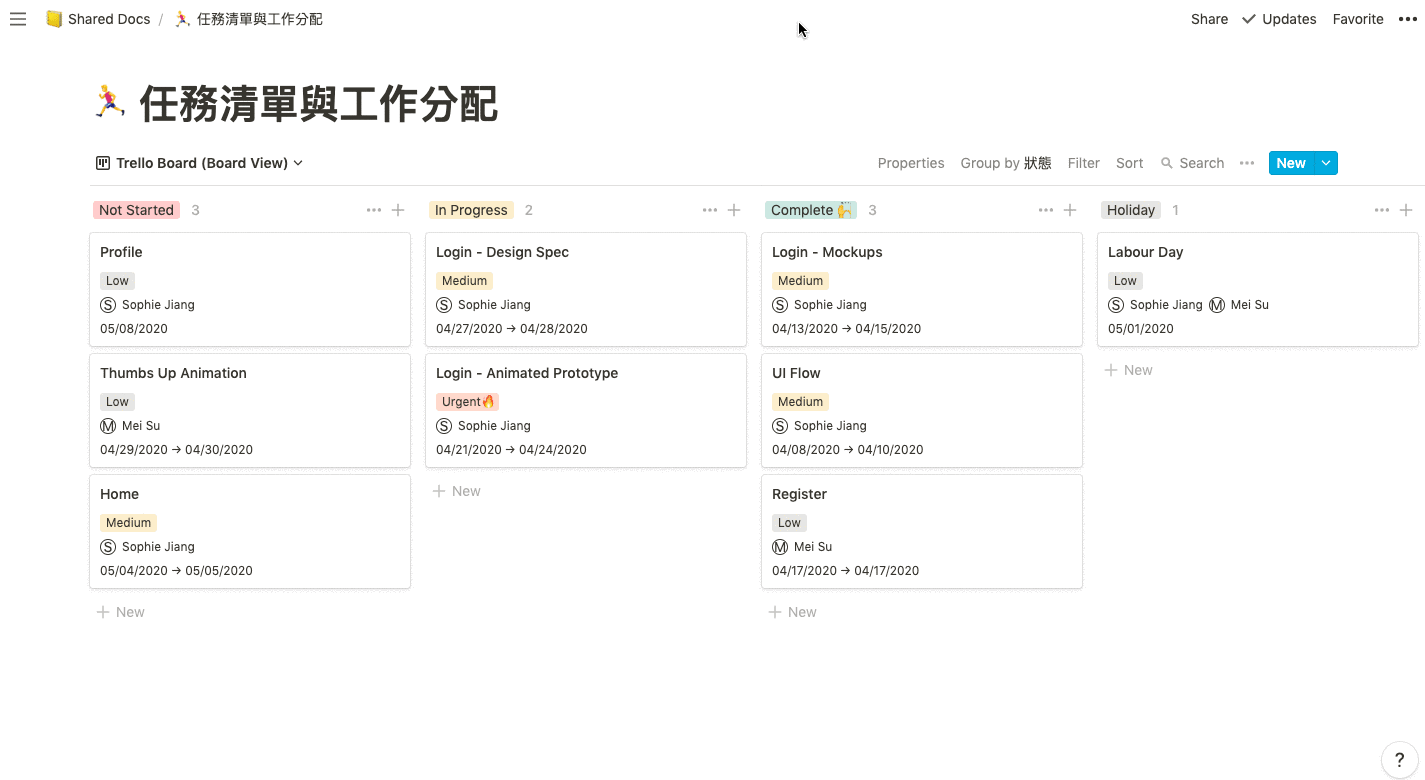
Task: Click the Not Started red status tag
Action: click(x=137, y=210)
